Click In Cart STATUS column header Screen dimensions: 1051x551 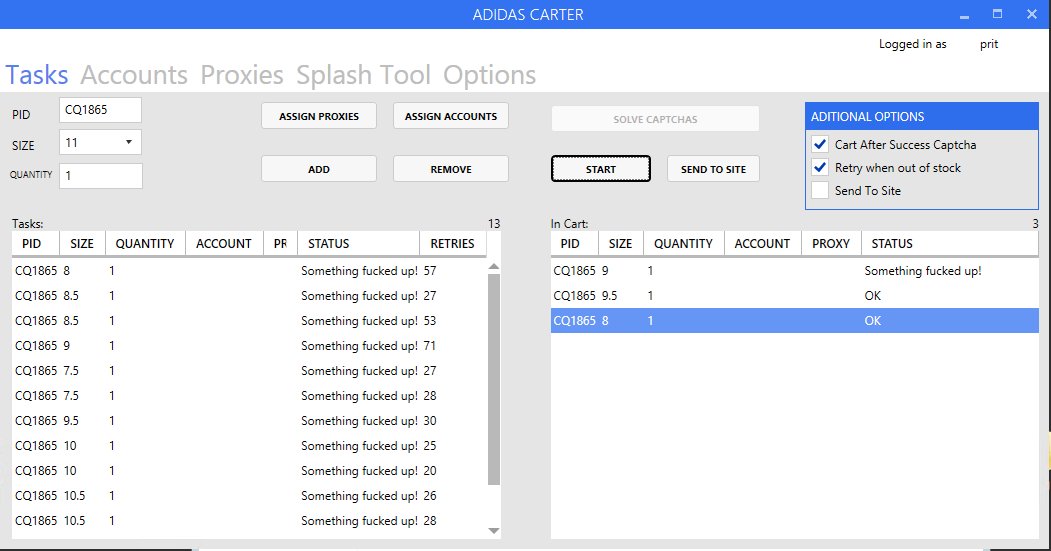tap(950, 243)
